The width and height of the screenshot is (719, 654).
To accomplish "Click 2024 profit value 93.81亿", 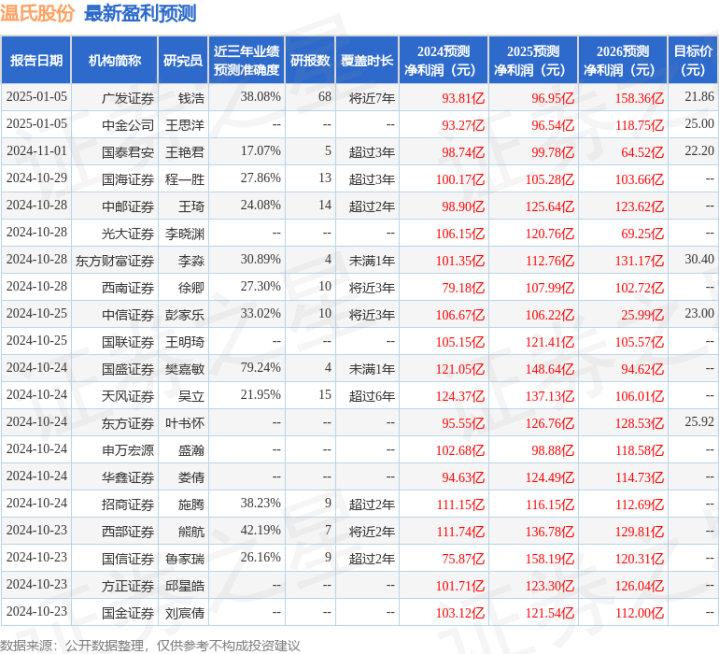I will pos(463,98).
